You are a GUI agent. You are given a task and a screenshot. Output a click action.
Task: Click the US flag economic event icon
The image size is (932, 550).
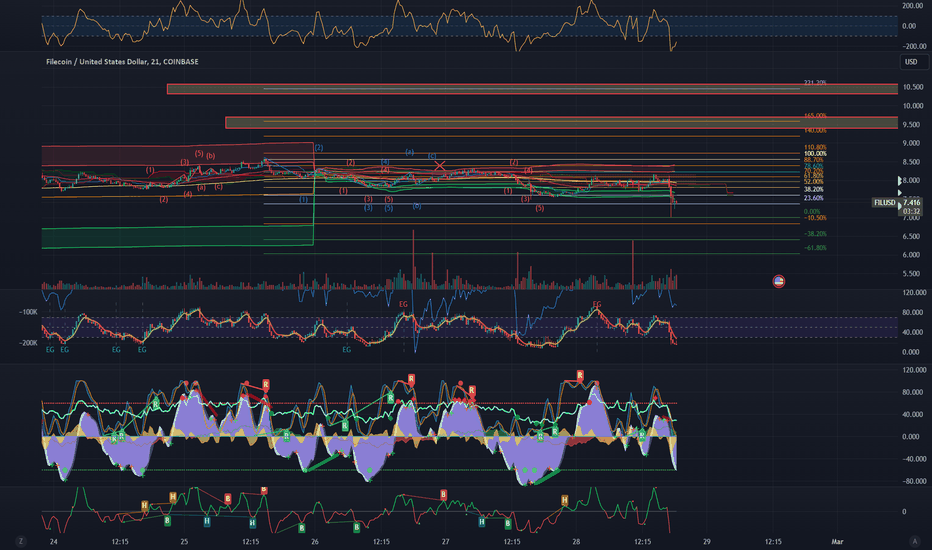779,281
